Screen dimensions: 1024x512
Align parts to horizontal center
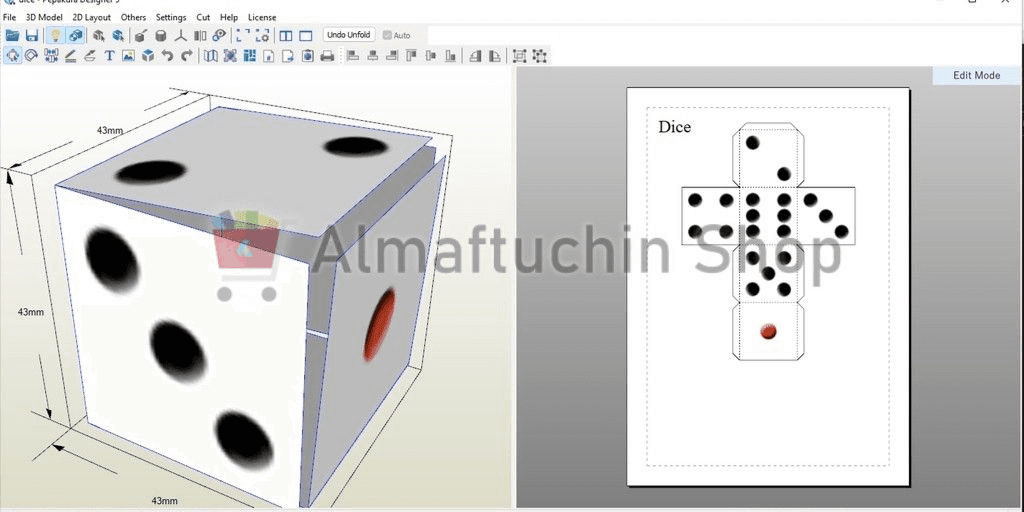pos(372,56)
